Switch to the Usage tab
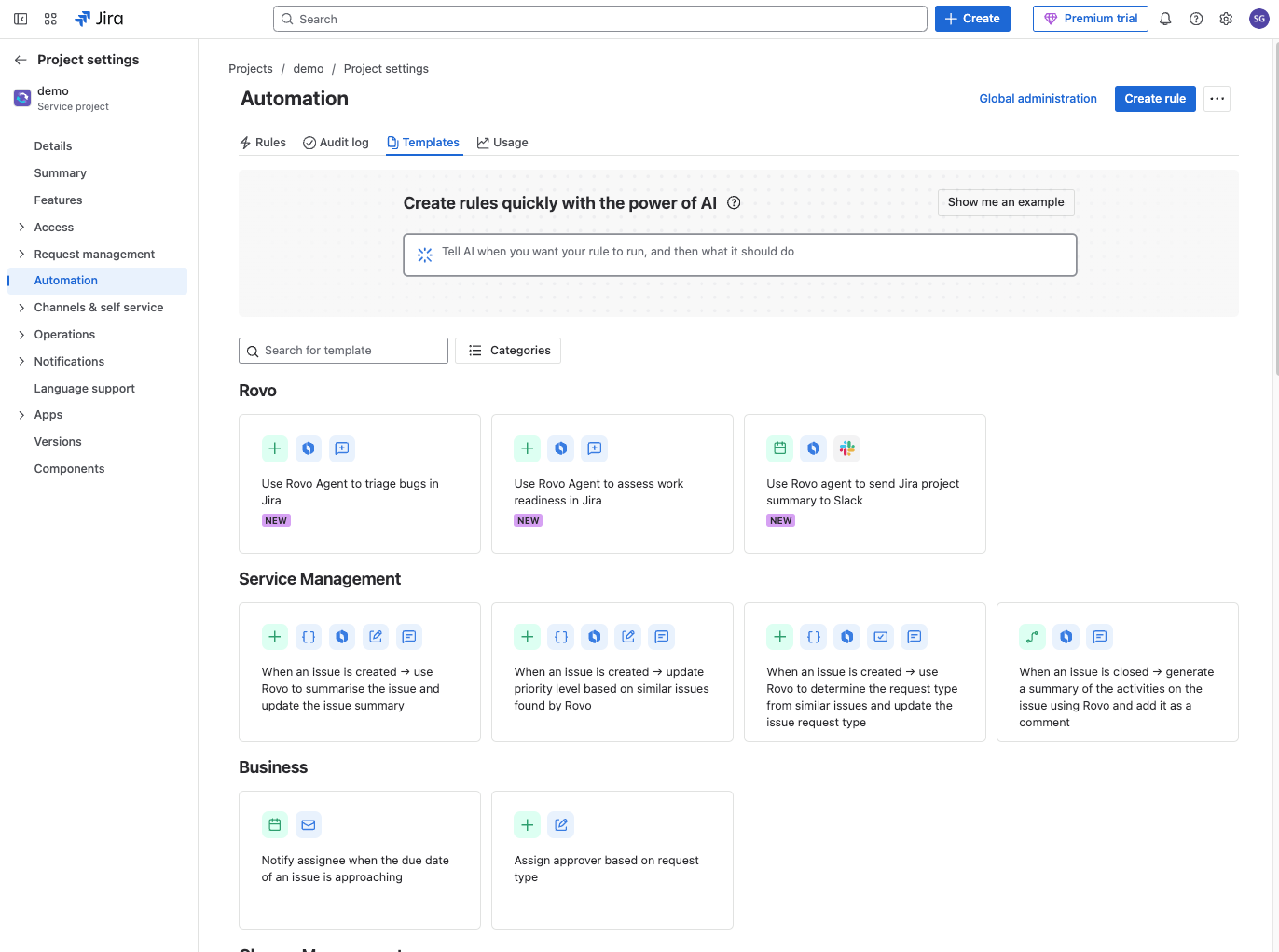This screenshot has height=952, width=1279. coord(502,143)
